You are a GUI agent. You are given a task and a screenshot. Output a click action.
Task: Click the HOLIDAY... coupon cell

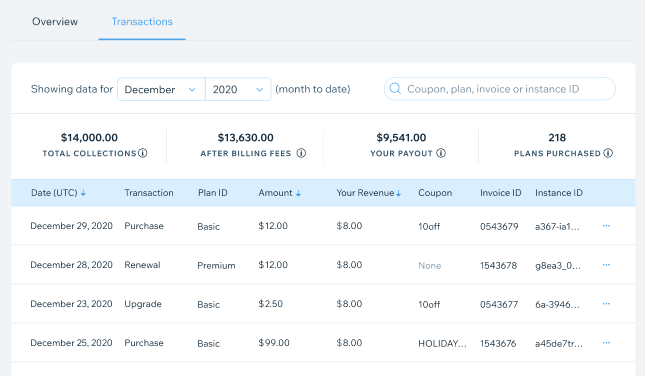[442, 344]
